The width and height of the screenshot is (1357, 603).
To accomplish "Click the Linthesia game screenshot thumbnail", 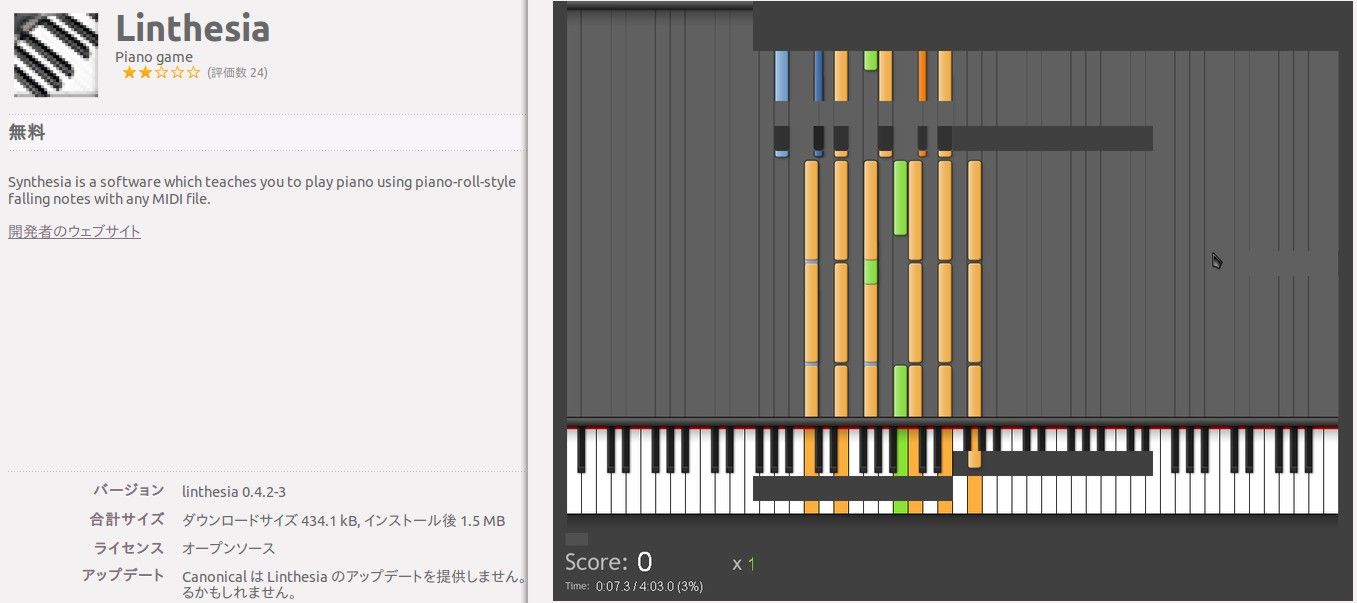I will (x=953, y=301).
